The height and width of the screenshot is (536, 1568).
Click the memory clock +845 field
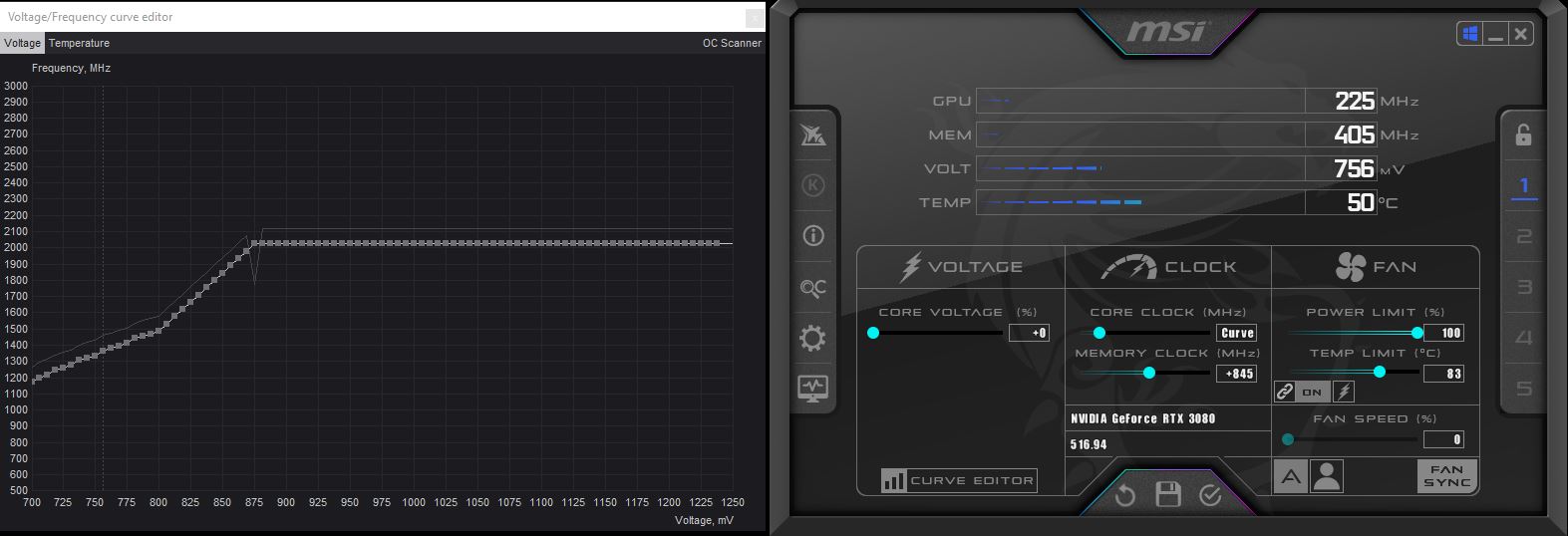coord(1236,374)
